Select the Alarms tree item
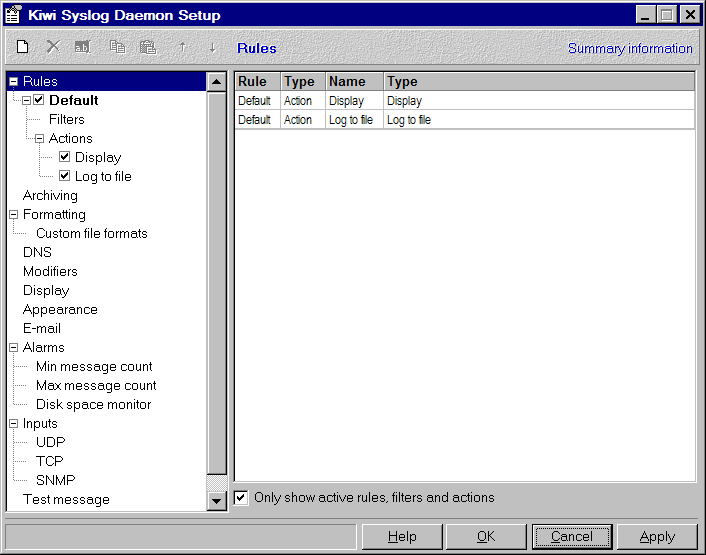Image resolution: width=706 pixels, height=555 pixels. (44, 347)
